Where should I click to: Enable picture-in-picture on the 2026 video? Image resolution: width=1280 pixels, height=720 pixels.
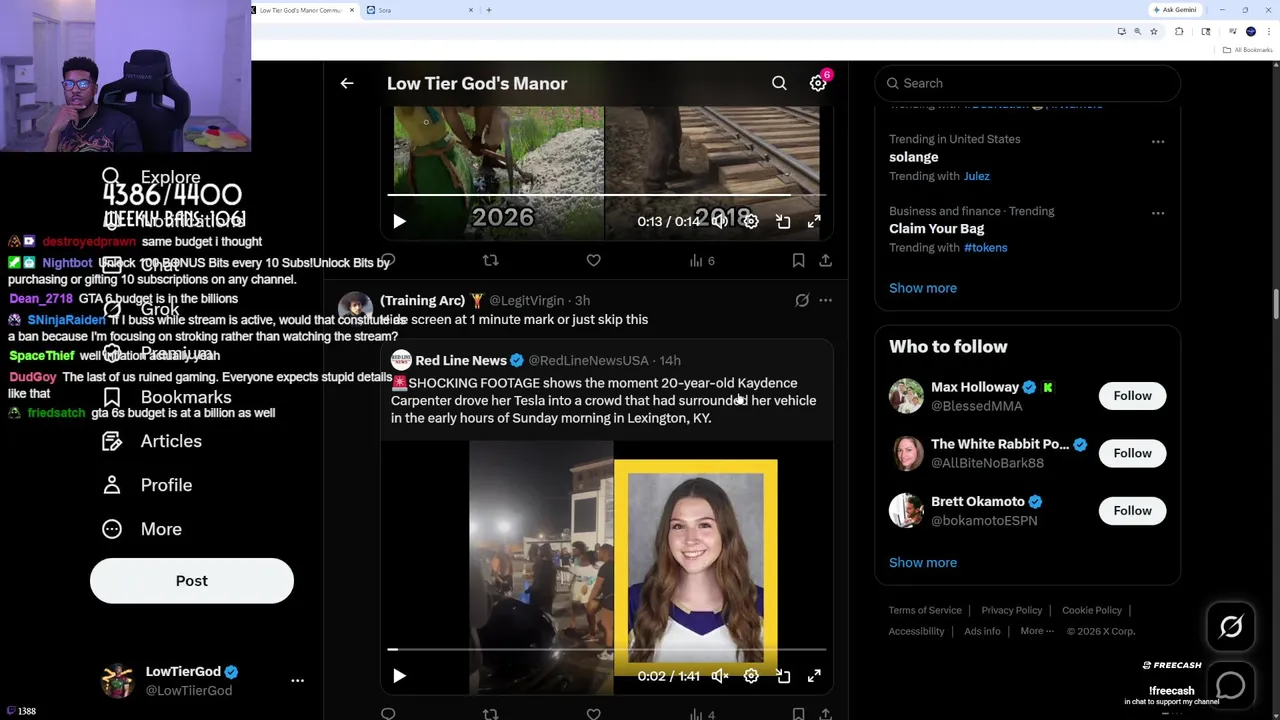[783, 222]
